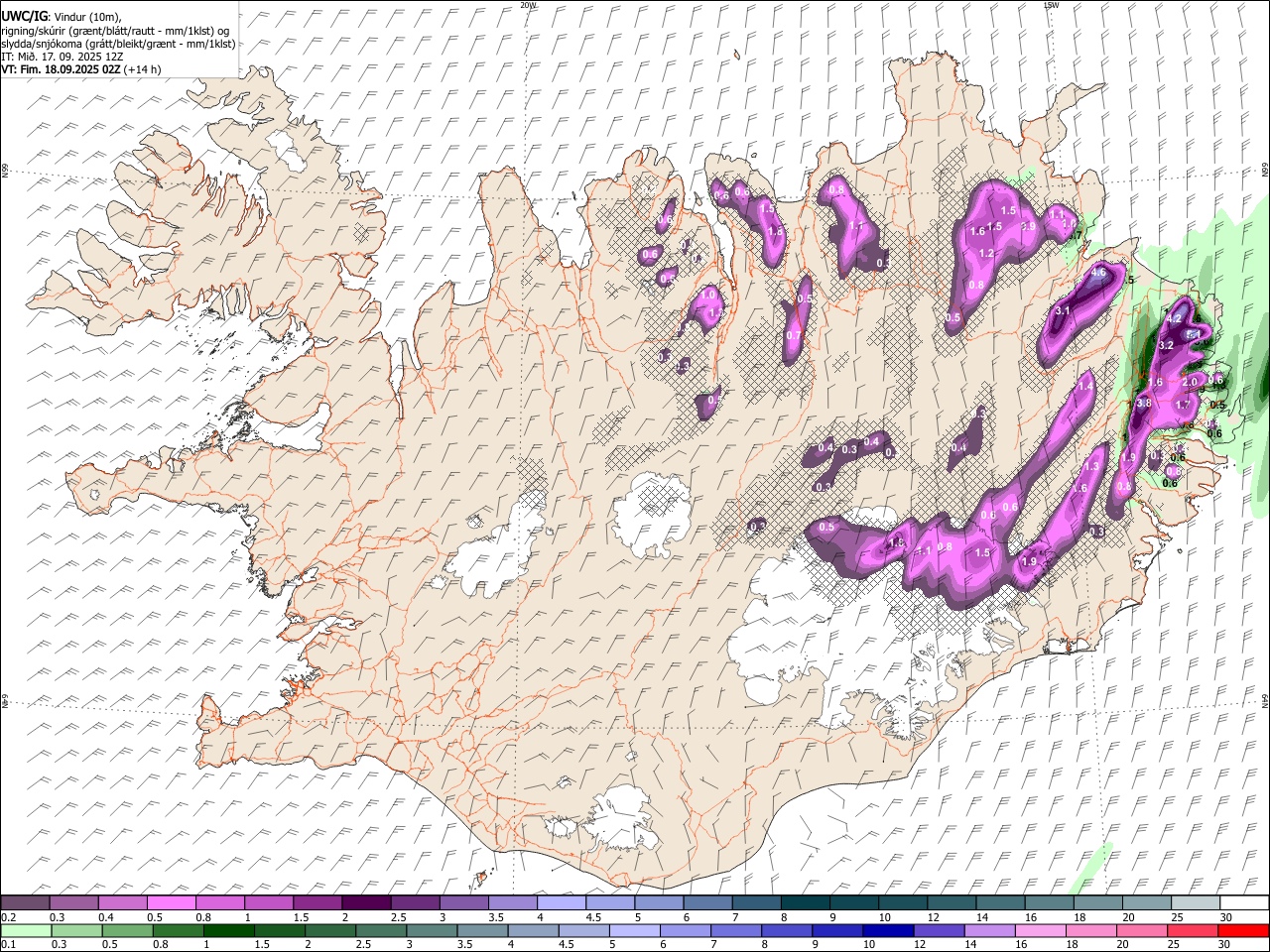Click the 4.6 precipitation value on the map
Screen dimensions: 1270x952
click(x=1098, y=272)
